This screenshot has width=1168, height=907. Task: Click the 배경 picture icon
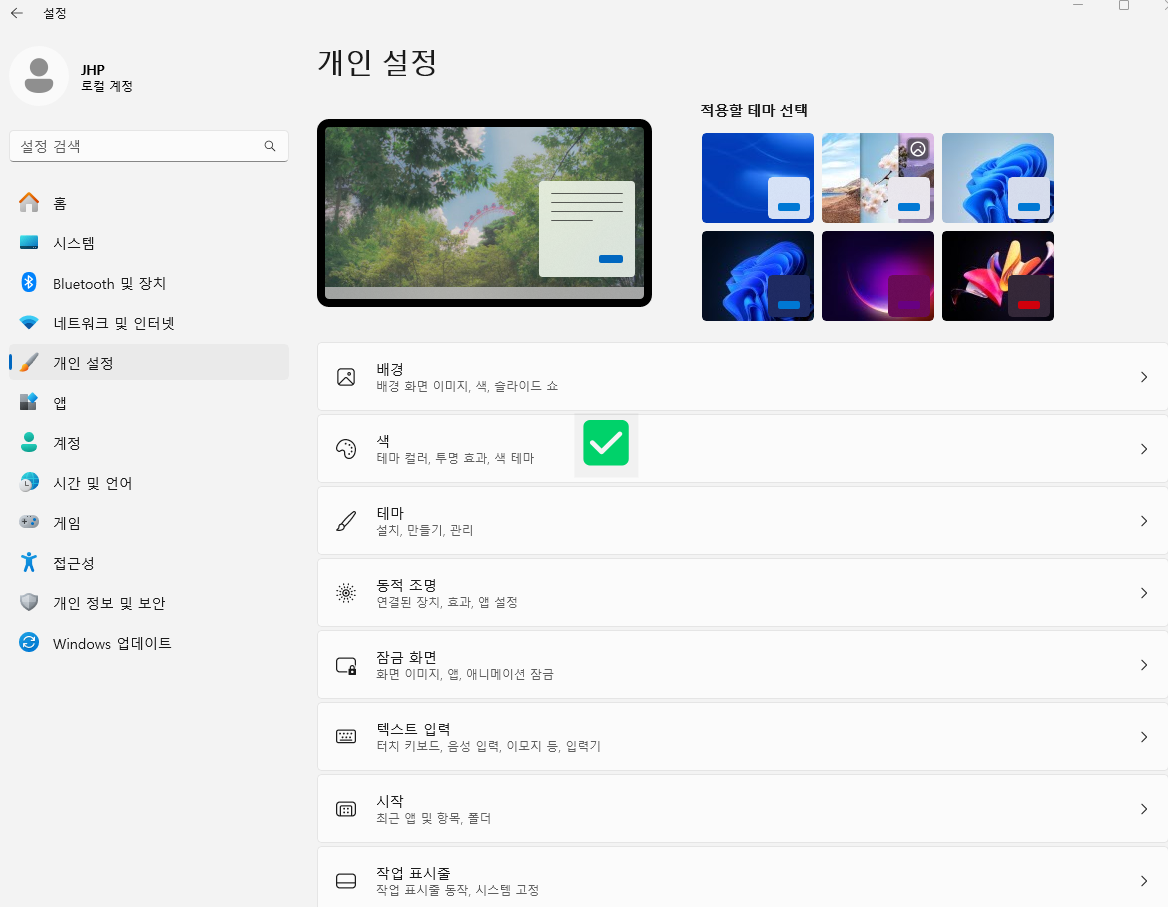(346, 377)
